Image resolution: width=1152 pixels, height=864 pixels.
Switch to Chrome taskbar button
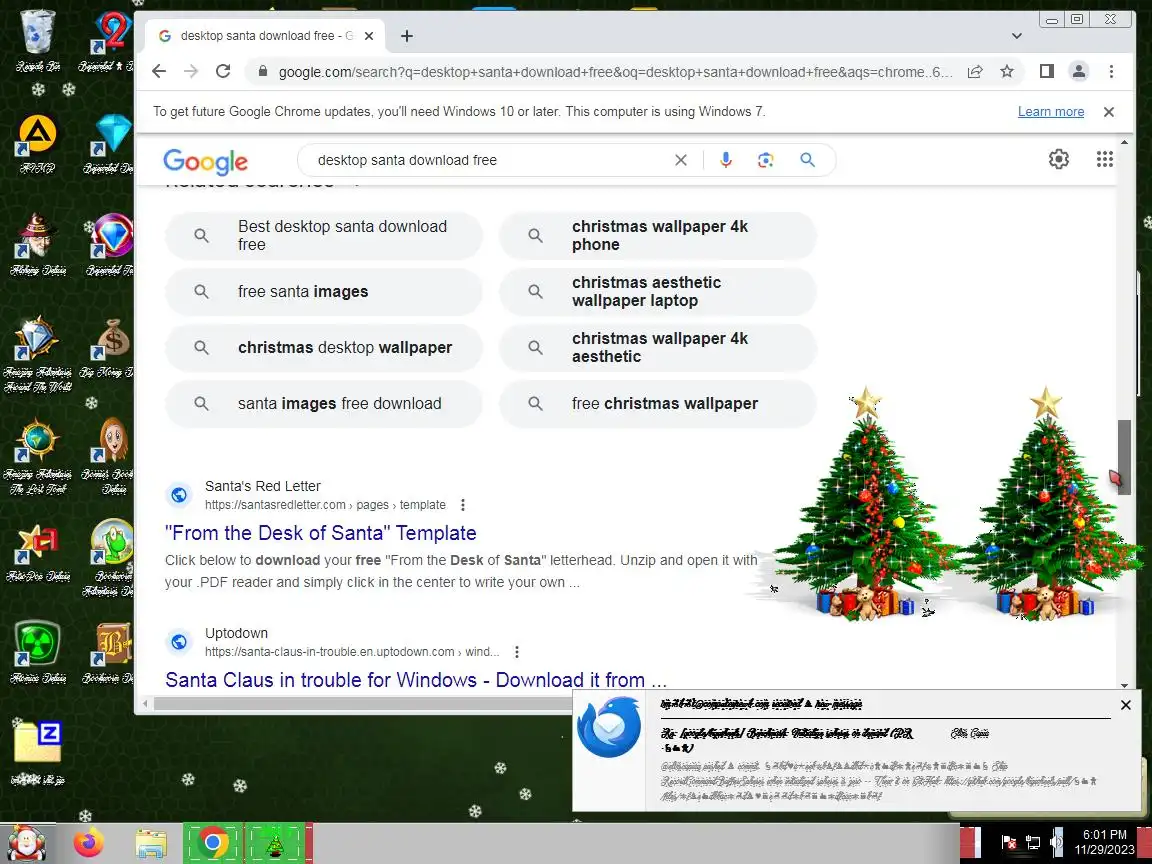[x=213, y=843]
